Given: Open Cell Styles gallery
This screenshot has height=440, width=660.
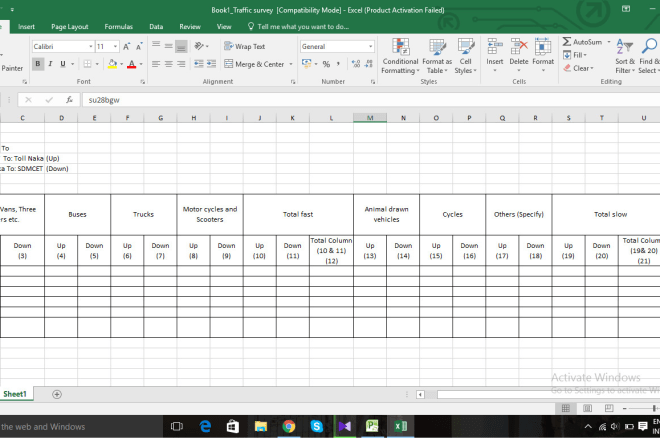Looking at the screenshot, I should tap(465, 56).
